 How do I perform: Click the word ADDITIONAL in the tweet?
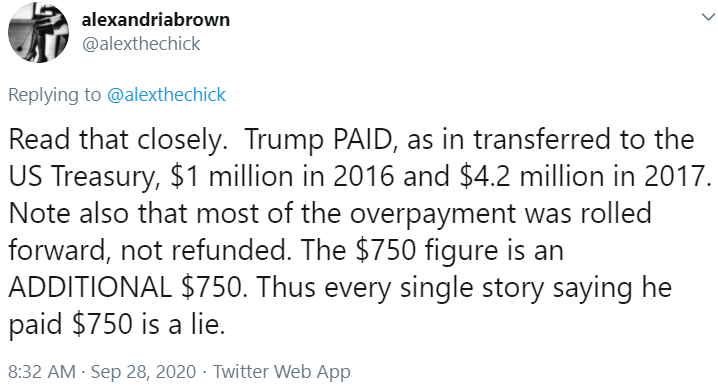(90, 288)
